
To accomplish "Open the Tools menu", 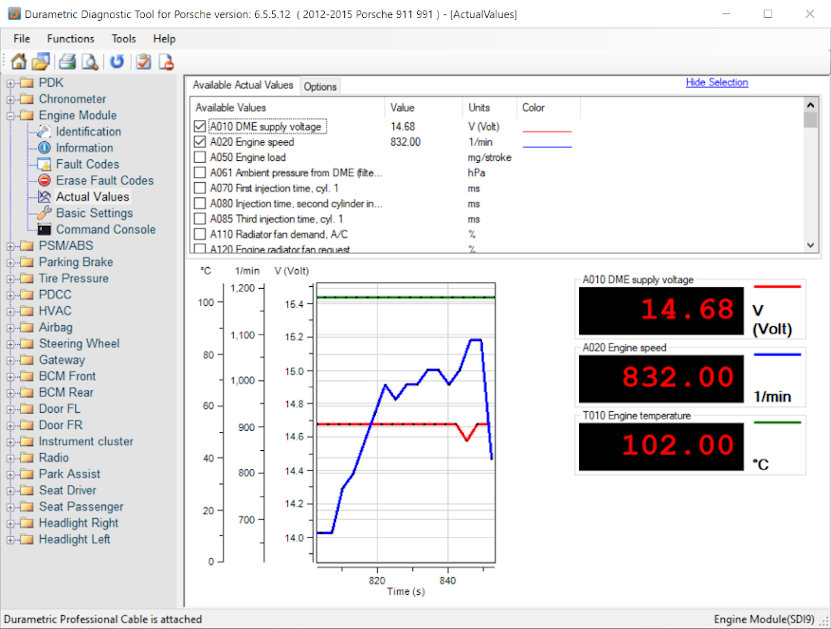I will point(123,39).
